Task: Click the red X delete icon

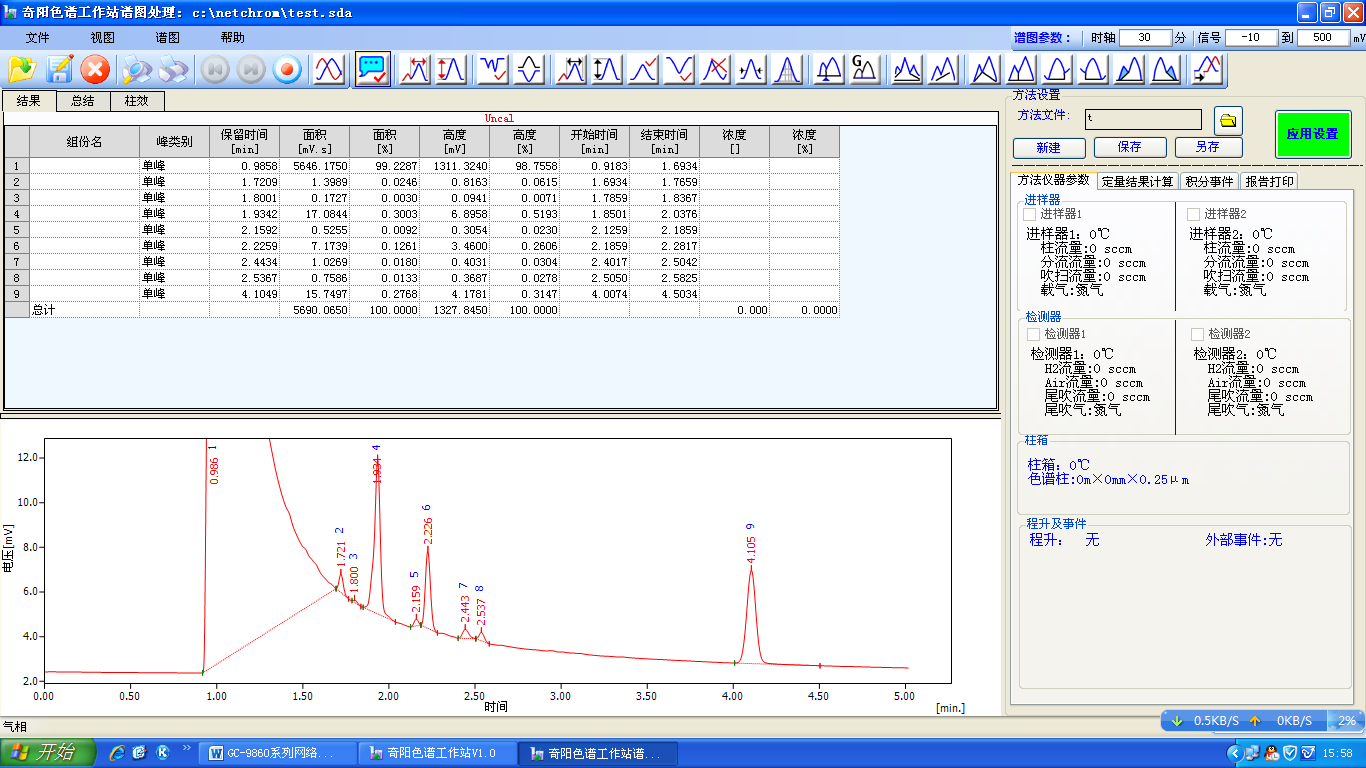Action: pyautogui.click(x=95, y=69)
